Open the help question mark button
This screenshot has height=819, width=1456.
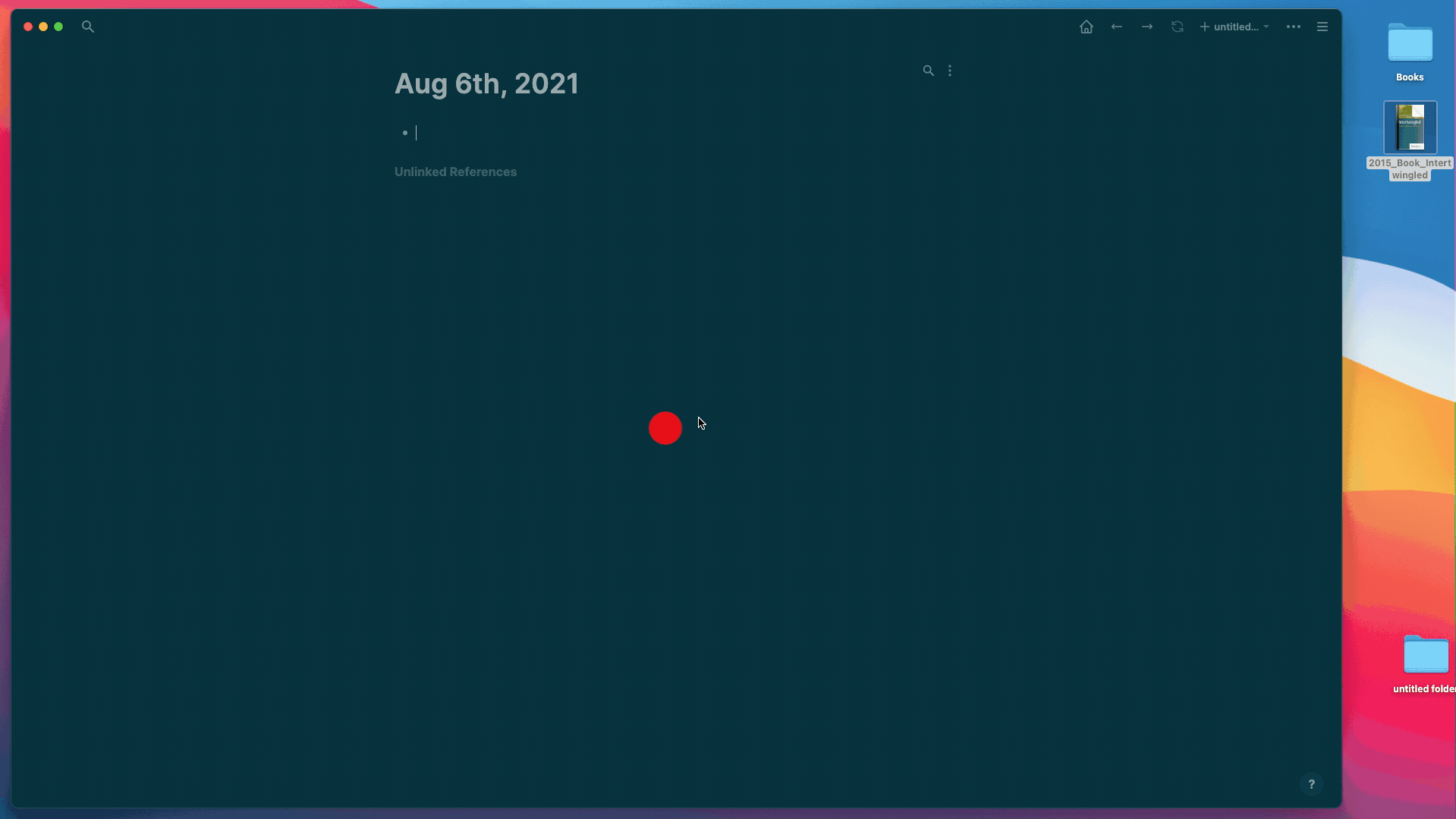click(x=1311, y=784)
